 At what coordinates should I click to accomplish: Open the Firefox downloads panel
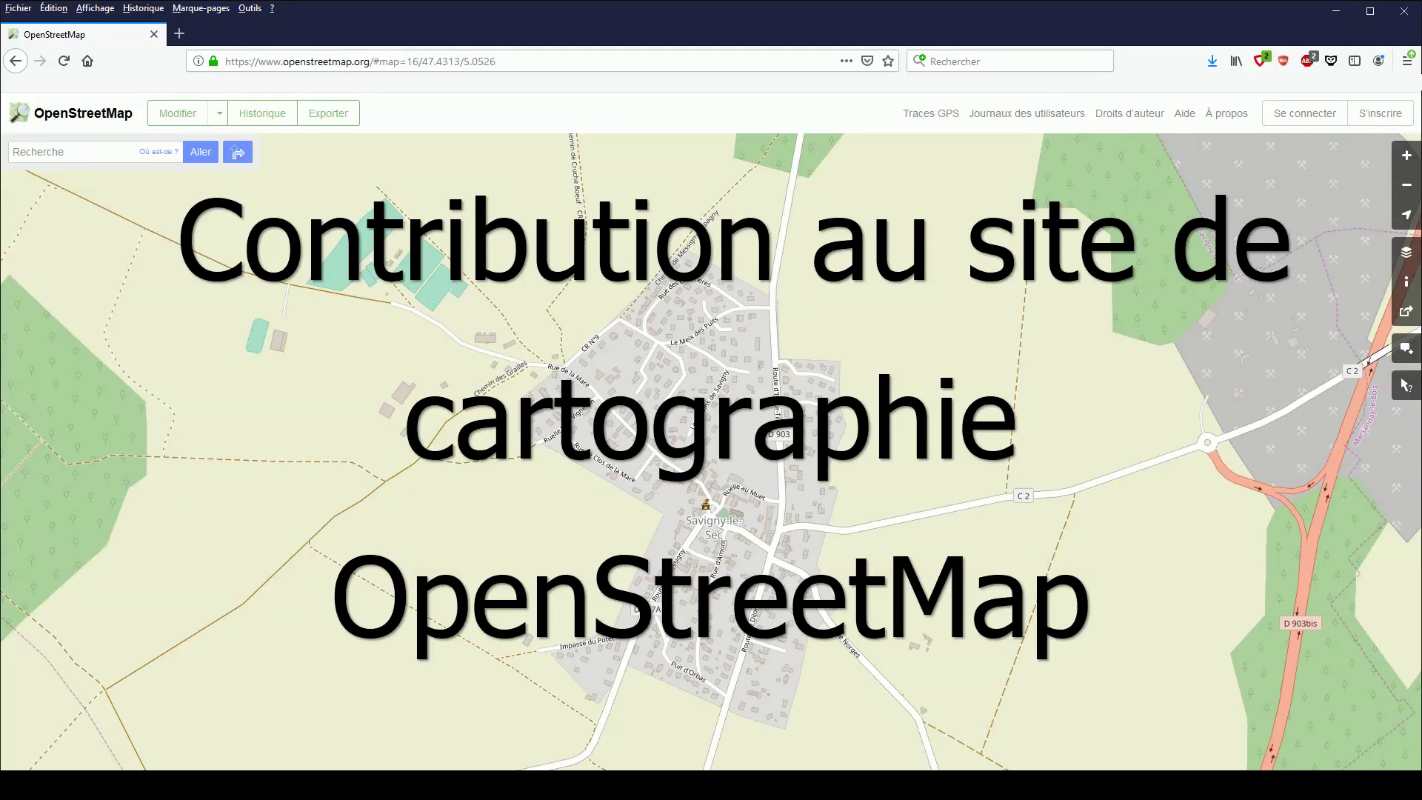(1212, 61)
